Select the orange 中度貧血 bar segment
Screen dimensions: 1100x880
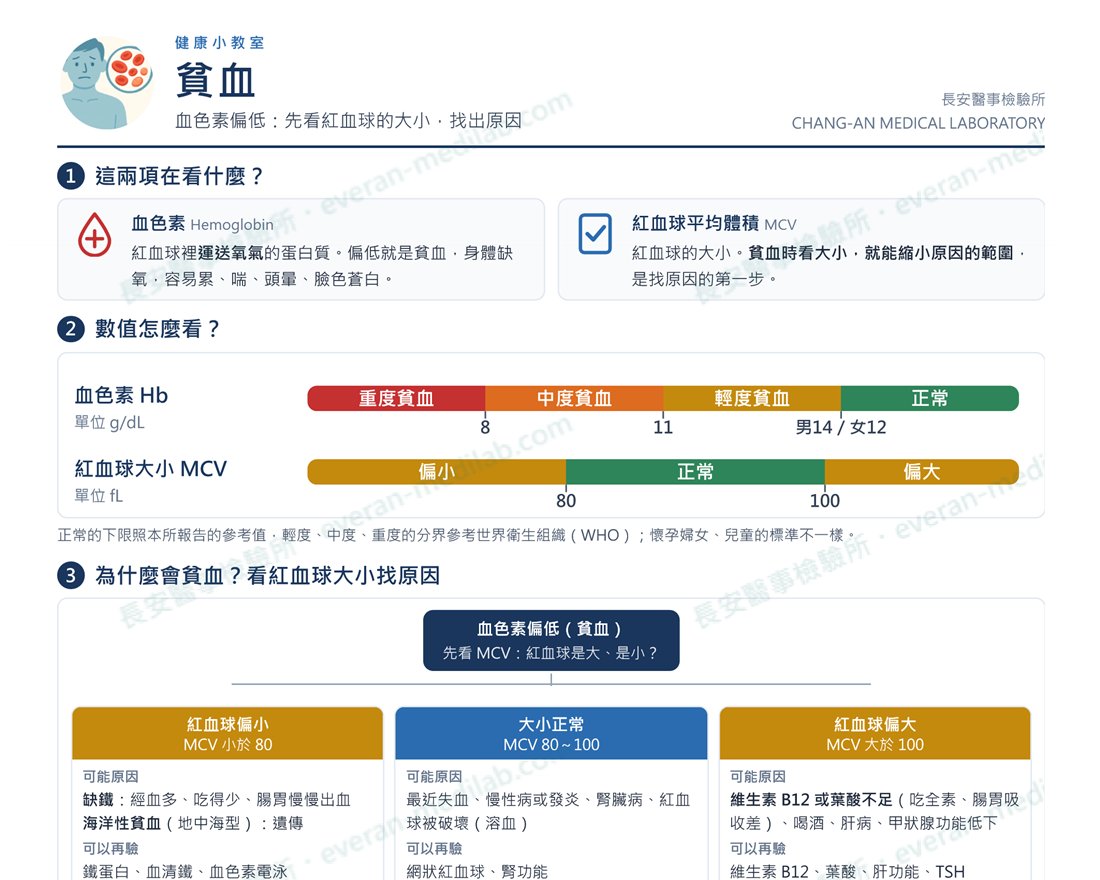pos(574,398)
